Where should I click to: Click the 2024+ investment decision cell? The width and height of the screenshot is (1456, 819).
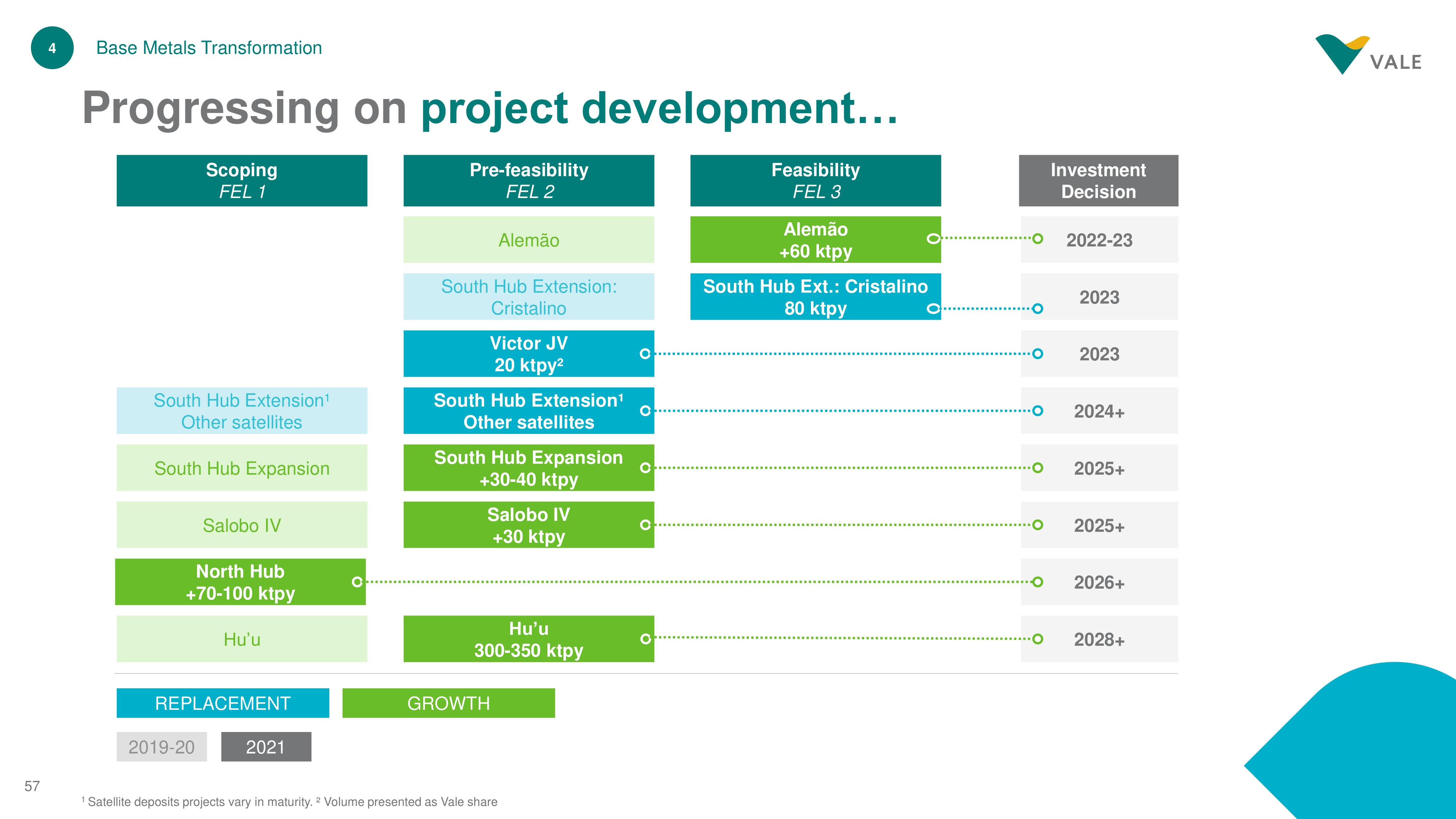[x=1099, y=411]
